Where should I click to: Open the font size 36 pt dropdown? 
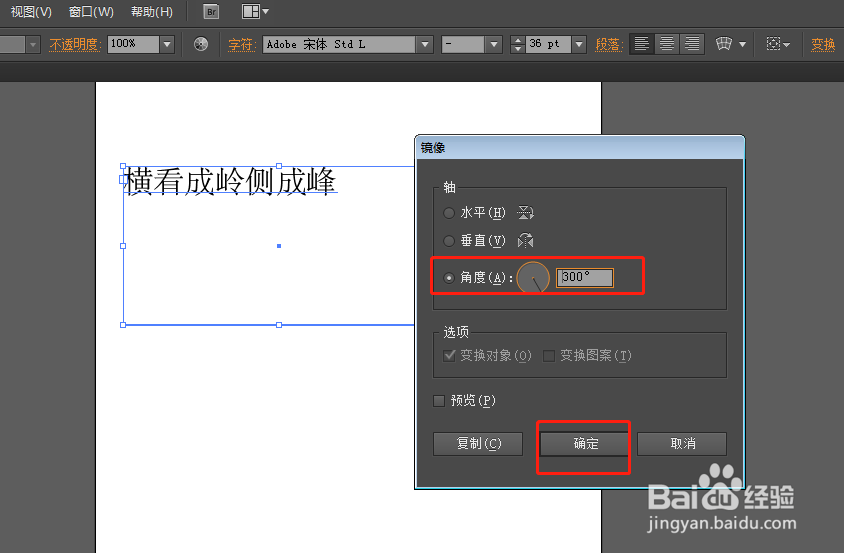579,44
